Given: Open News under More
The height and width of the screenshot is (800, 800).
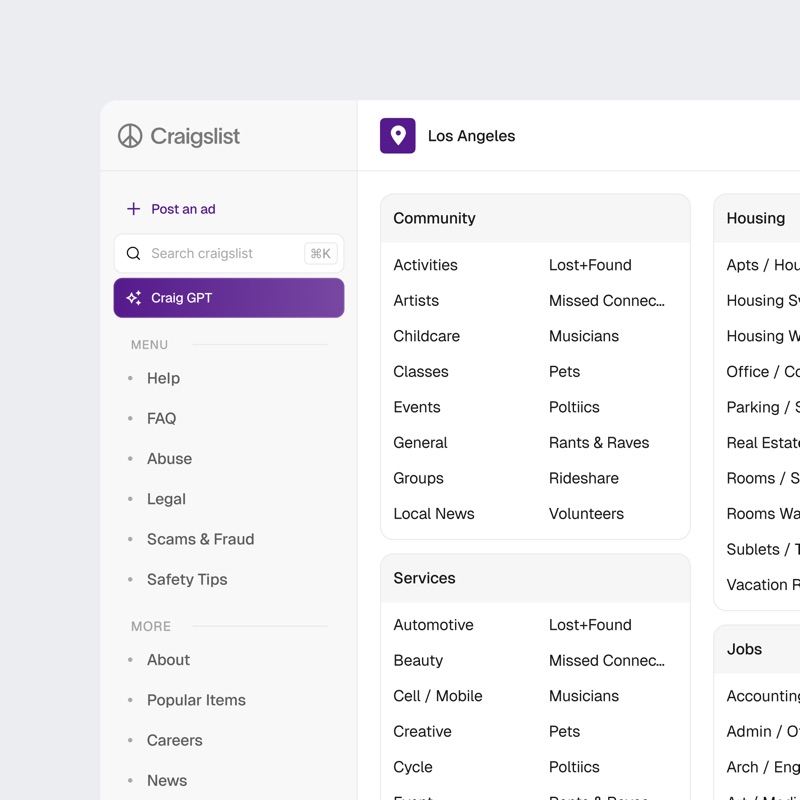Looking at the screenshot, I should (x=167, y=781).
